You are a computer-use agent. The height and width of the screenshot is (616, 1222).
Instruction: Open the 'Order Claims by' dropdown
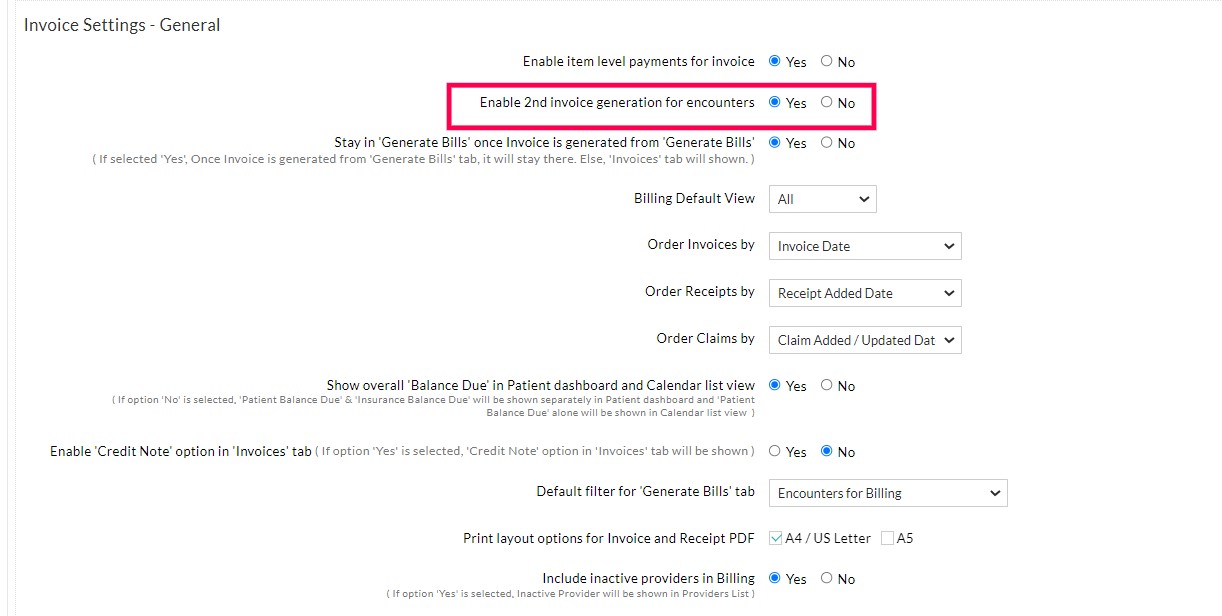pyautogui.click(x=864, y=340)
